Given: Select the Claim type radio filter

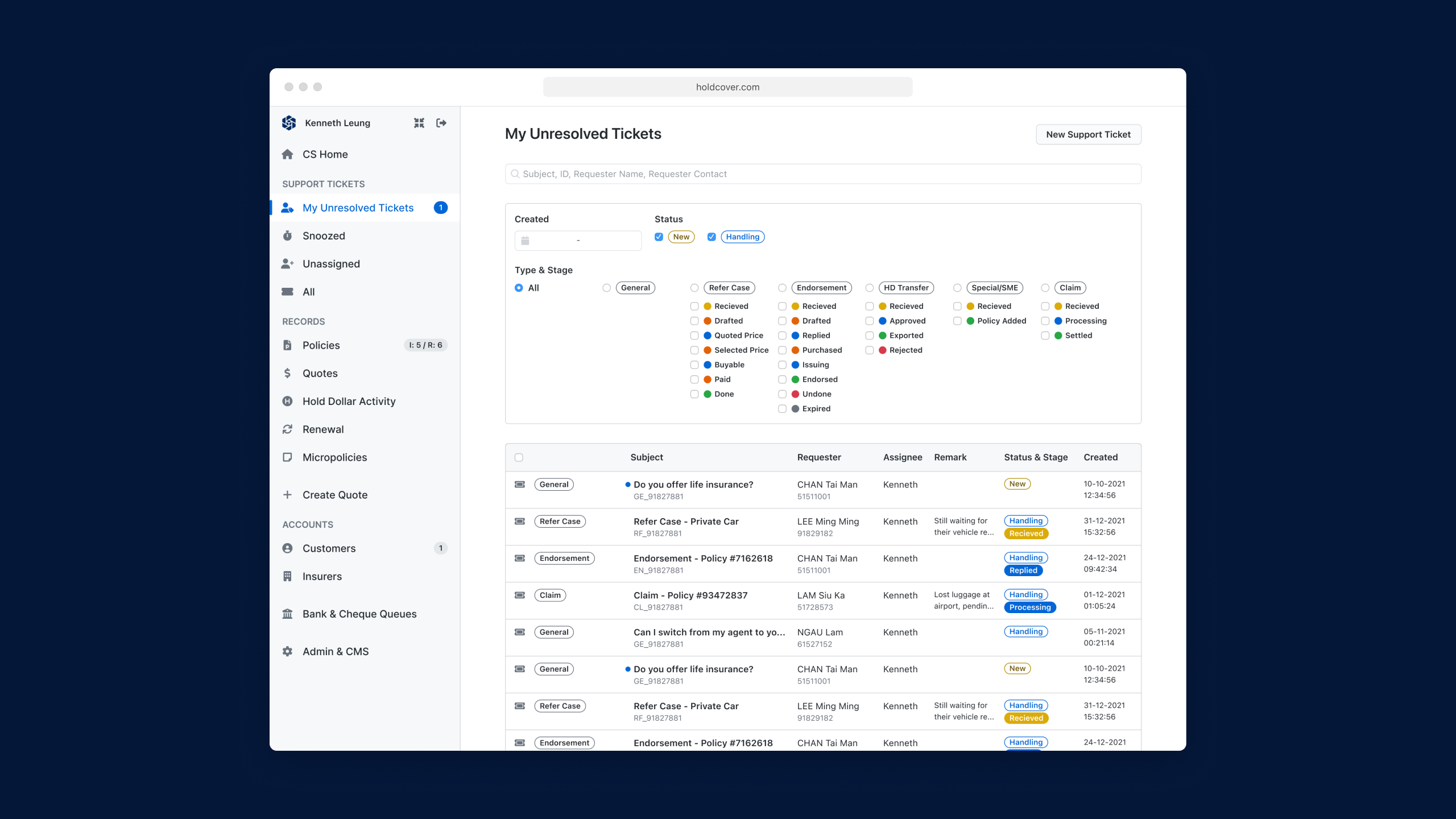Looking at the screenshot, I should [1045, 288].
